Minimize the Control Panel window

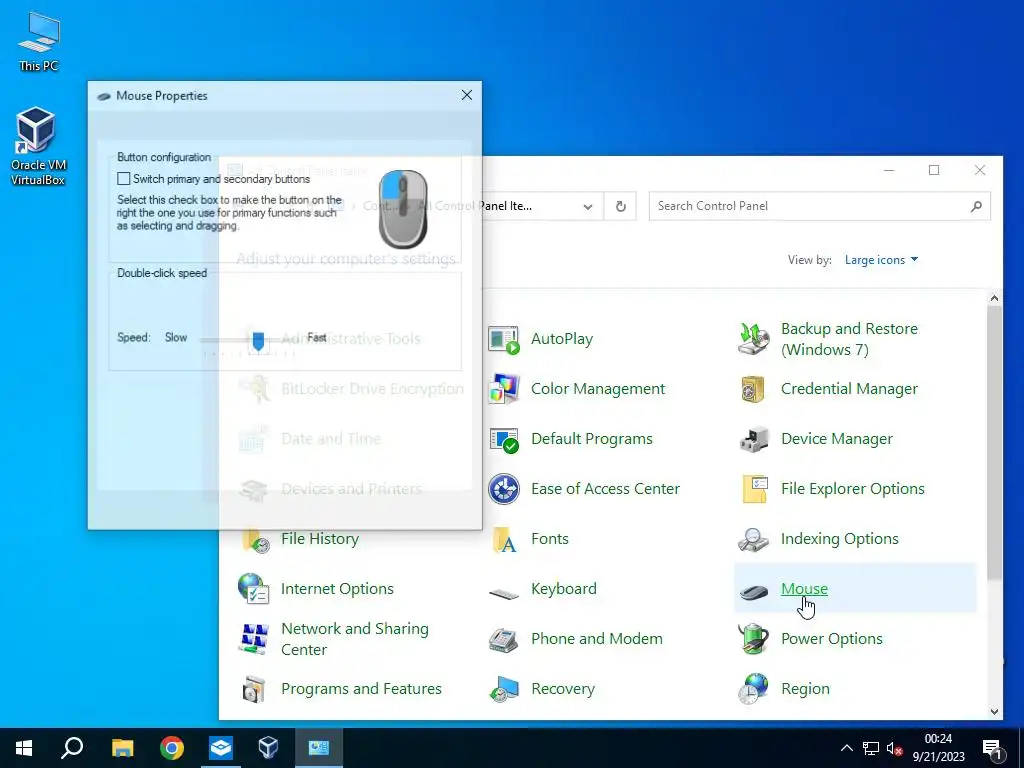[889, 170]
